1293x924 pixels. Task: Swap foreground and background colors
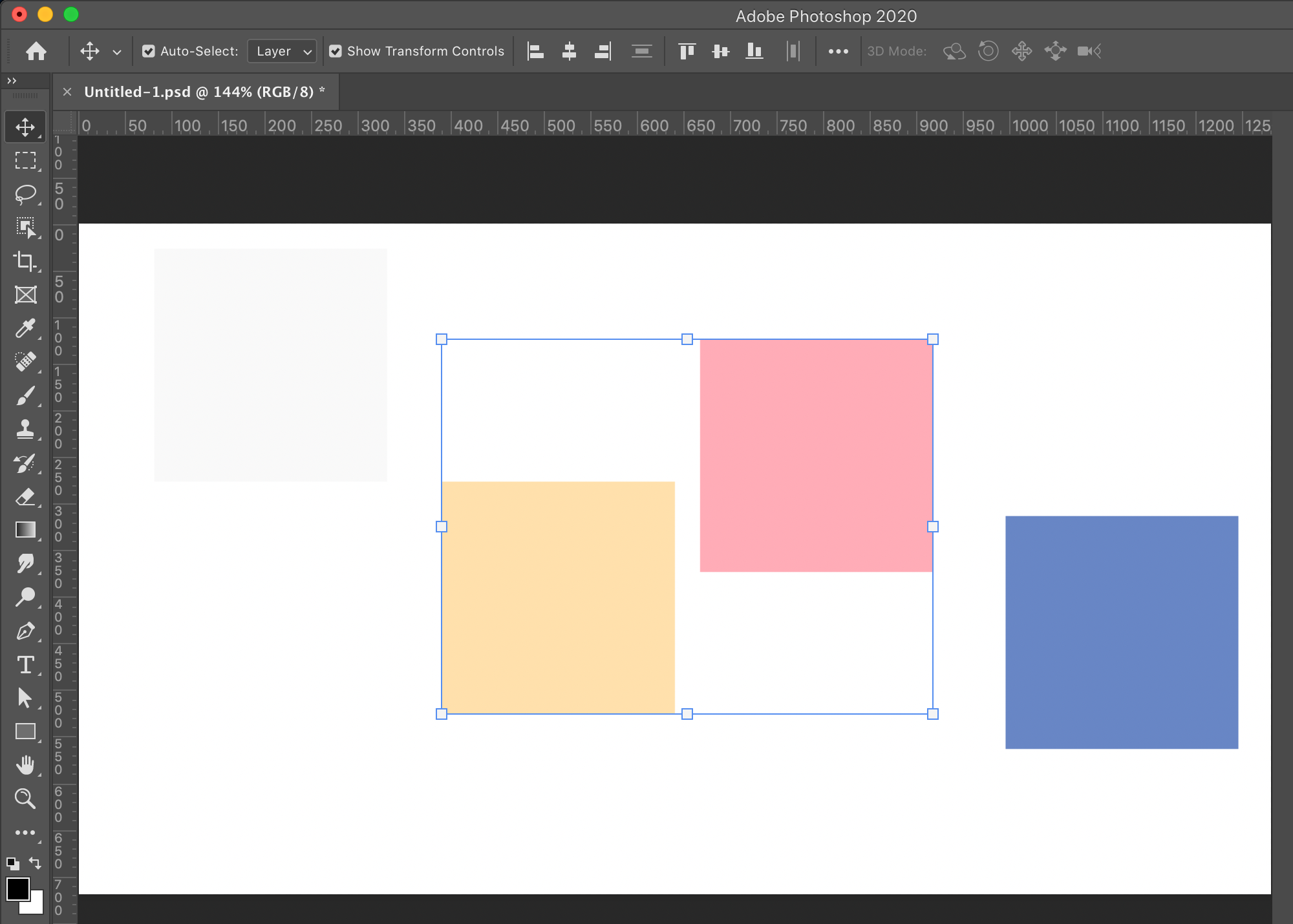(x=36, y=863)
